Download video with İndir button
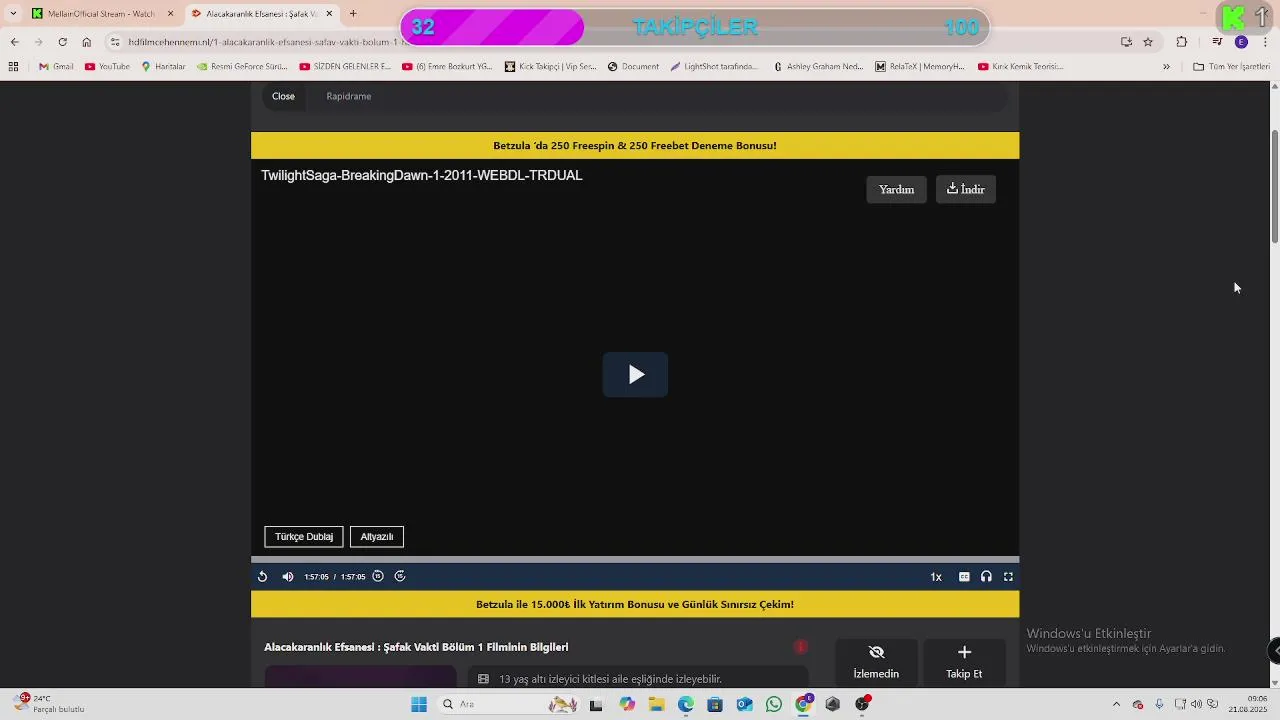Image resolution: width=1280 pixels, height=720 pixels. click(966, 190)
